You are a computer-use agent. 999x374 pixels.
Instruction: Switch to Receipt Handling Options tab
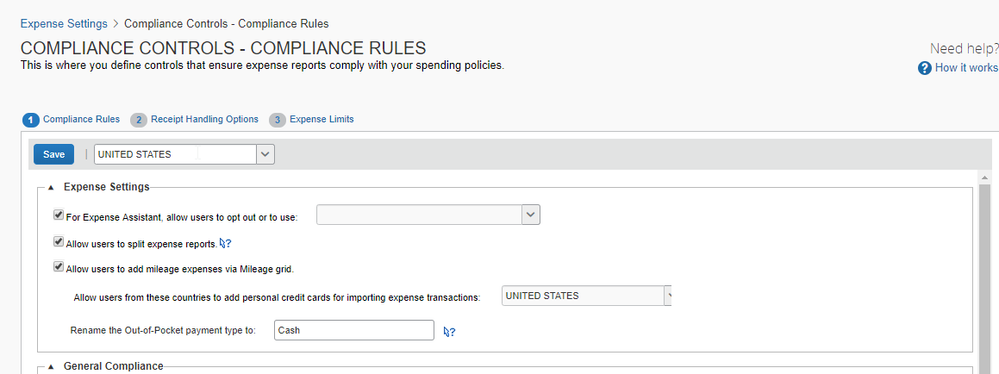(x=205, y=119)
